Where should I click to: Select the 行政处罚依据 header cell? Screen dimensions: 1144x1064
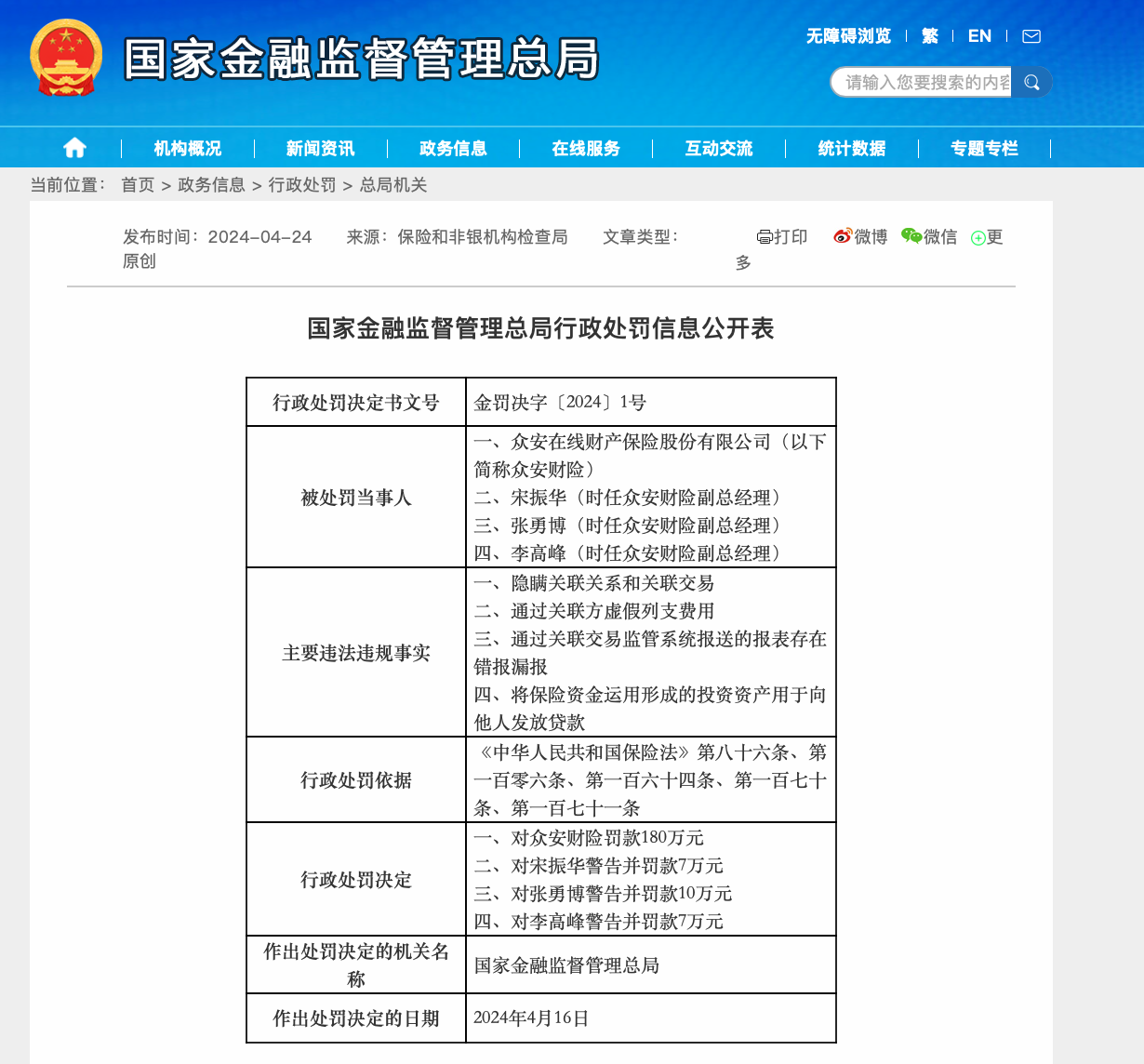click(x=356, y=780)
